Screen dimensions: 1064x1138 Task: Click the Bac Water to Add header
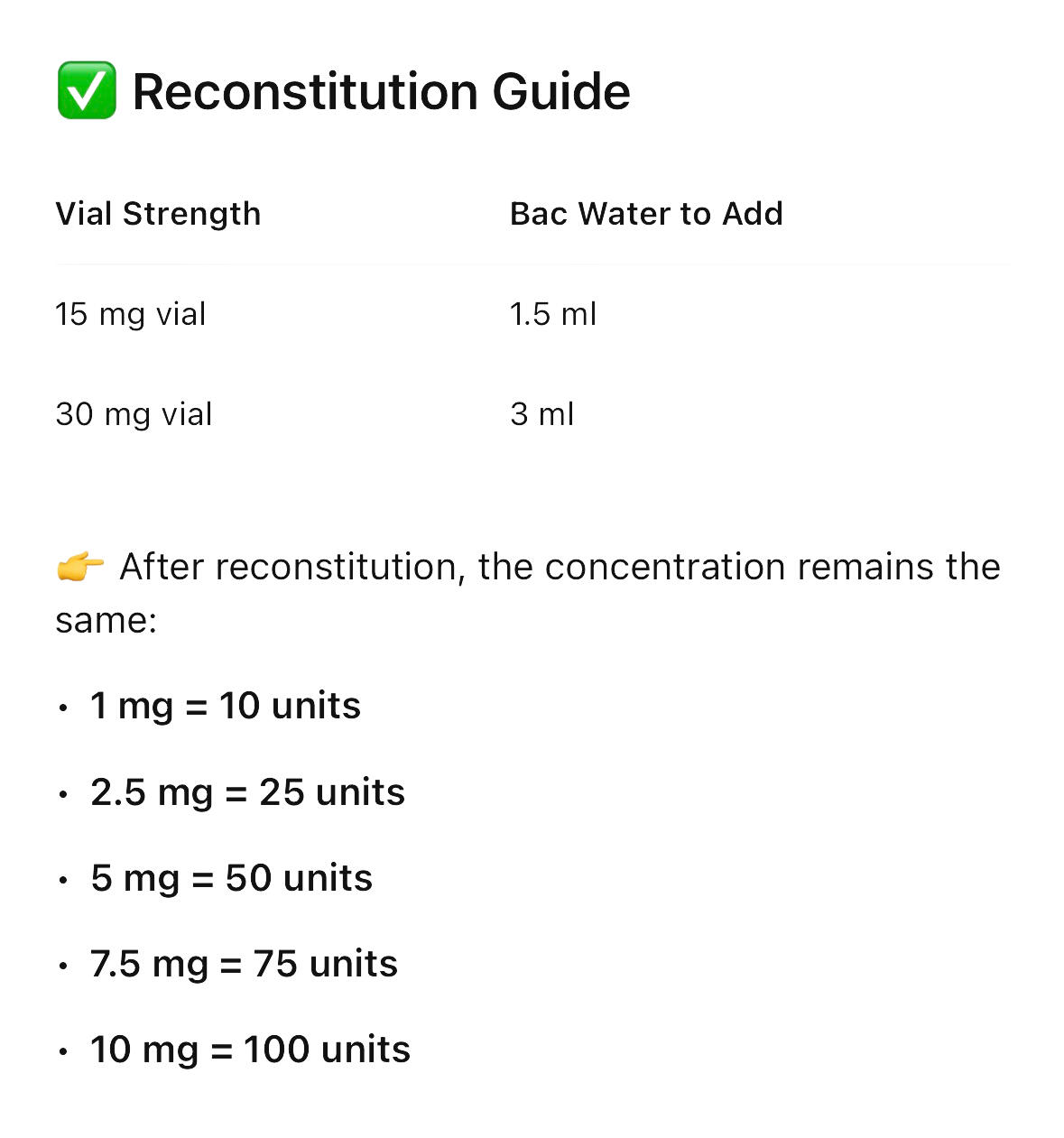pos(646,214)
